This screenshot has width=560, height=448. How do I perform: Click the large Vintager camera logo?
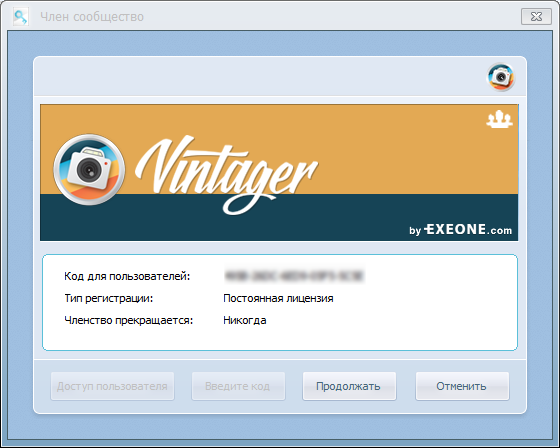[89, 169]
